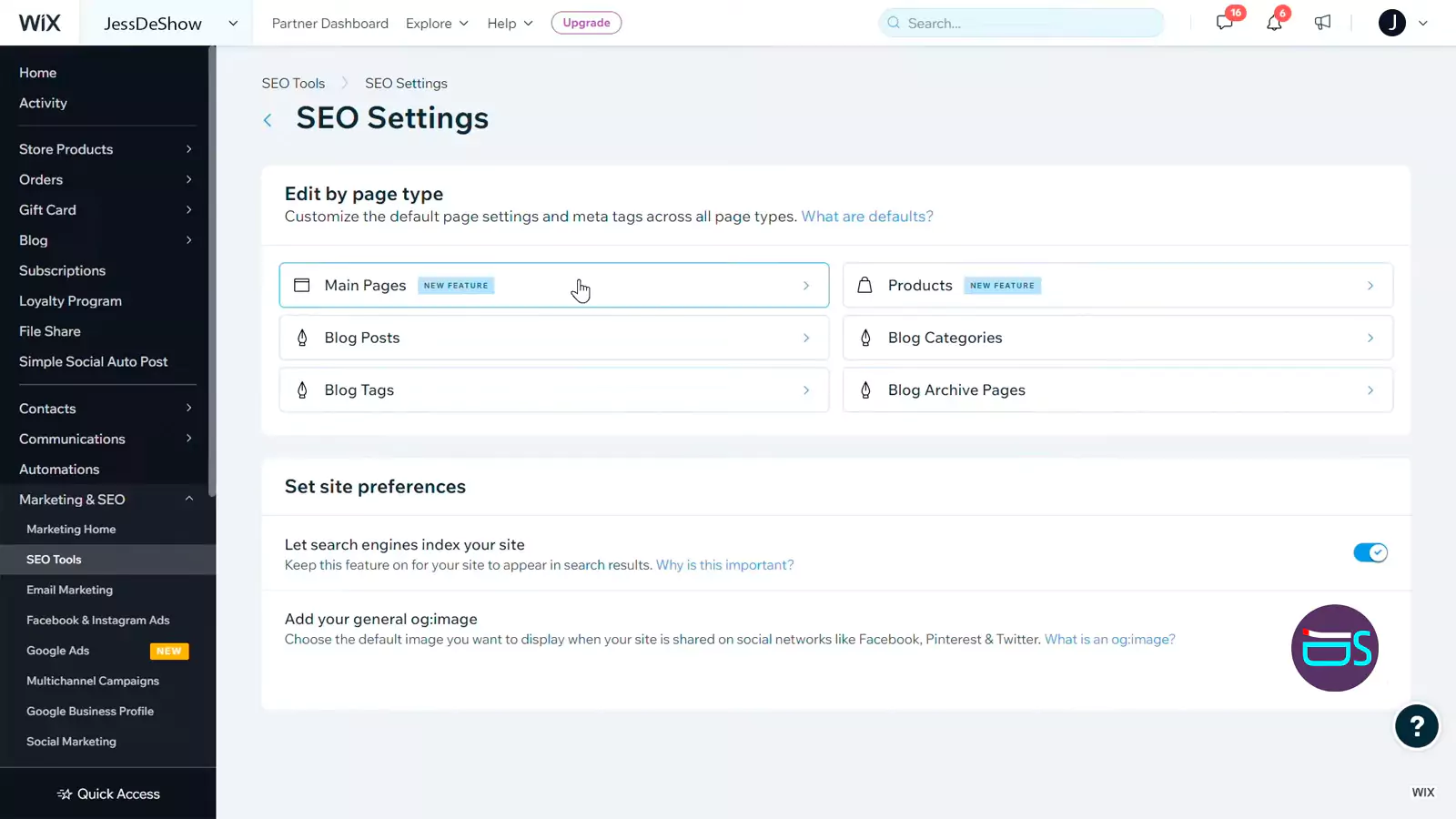The image size is (1456, 819).
Task: Open Activity in the sidebar
Action: 44,104
